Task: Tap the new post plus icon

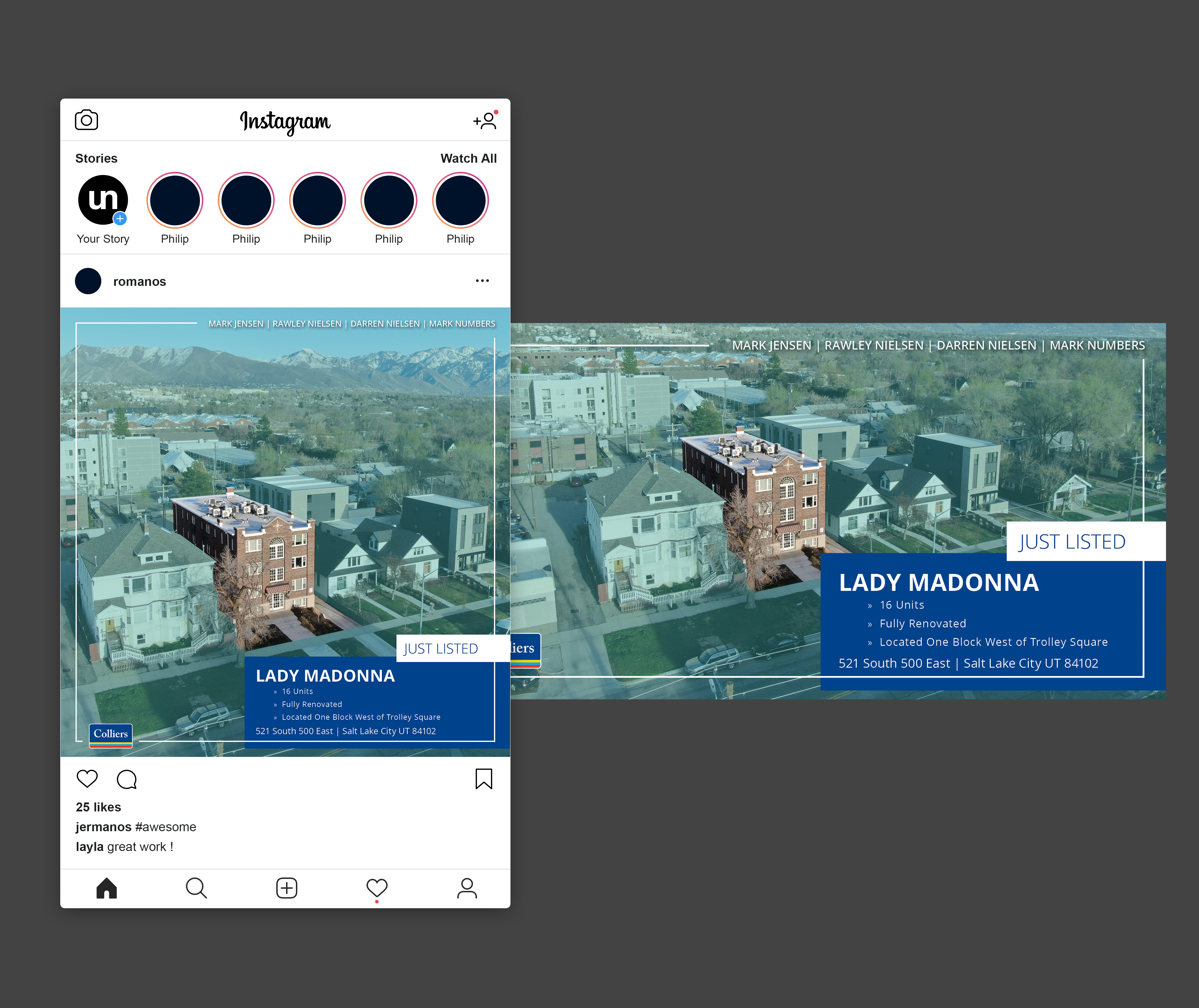Action: (x=286, y=888)
